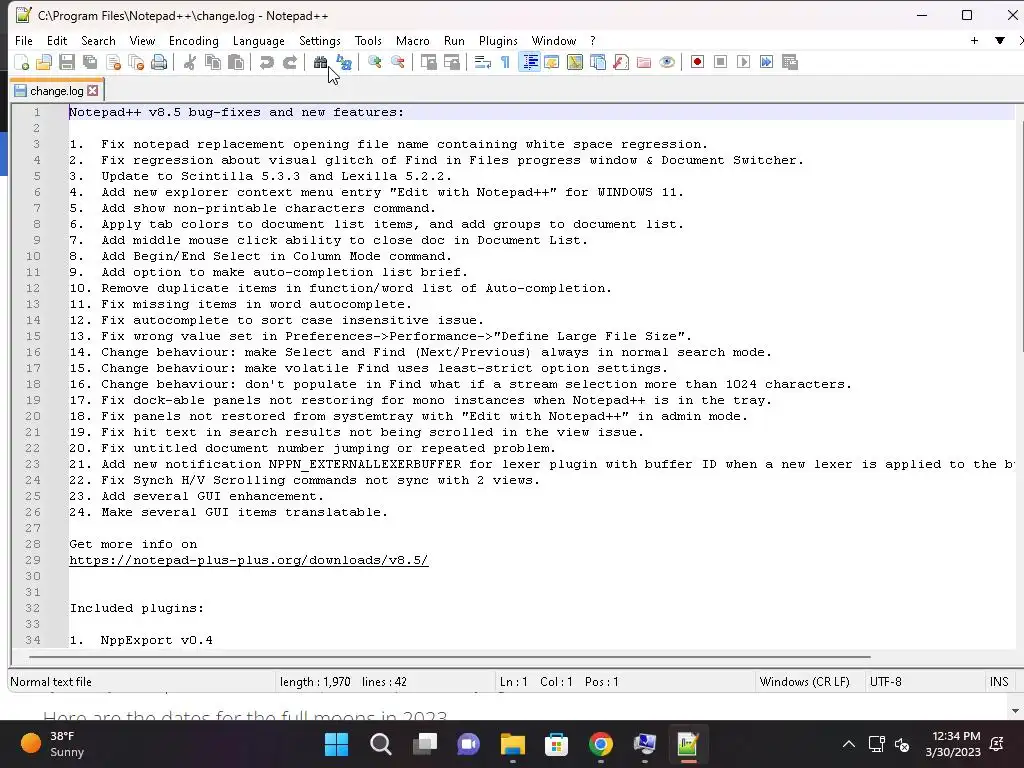1024x768 pixels.
Task: Open the Edit menu
Action: click(57, 40)
